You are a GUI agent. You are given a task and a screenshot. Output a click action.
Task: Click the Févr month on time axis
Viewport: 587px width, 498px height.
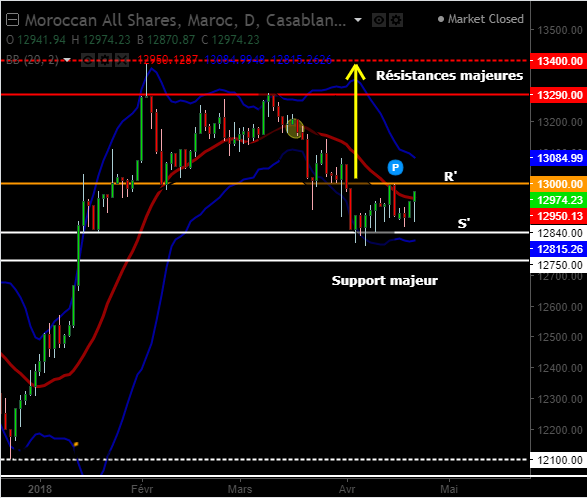pyautogui.click(x=142, y=489)
